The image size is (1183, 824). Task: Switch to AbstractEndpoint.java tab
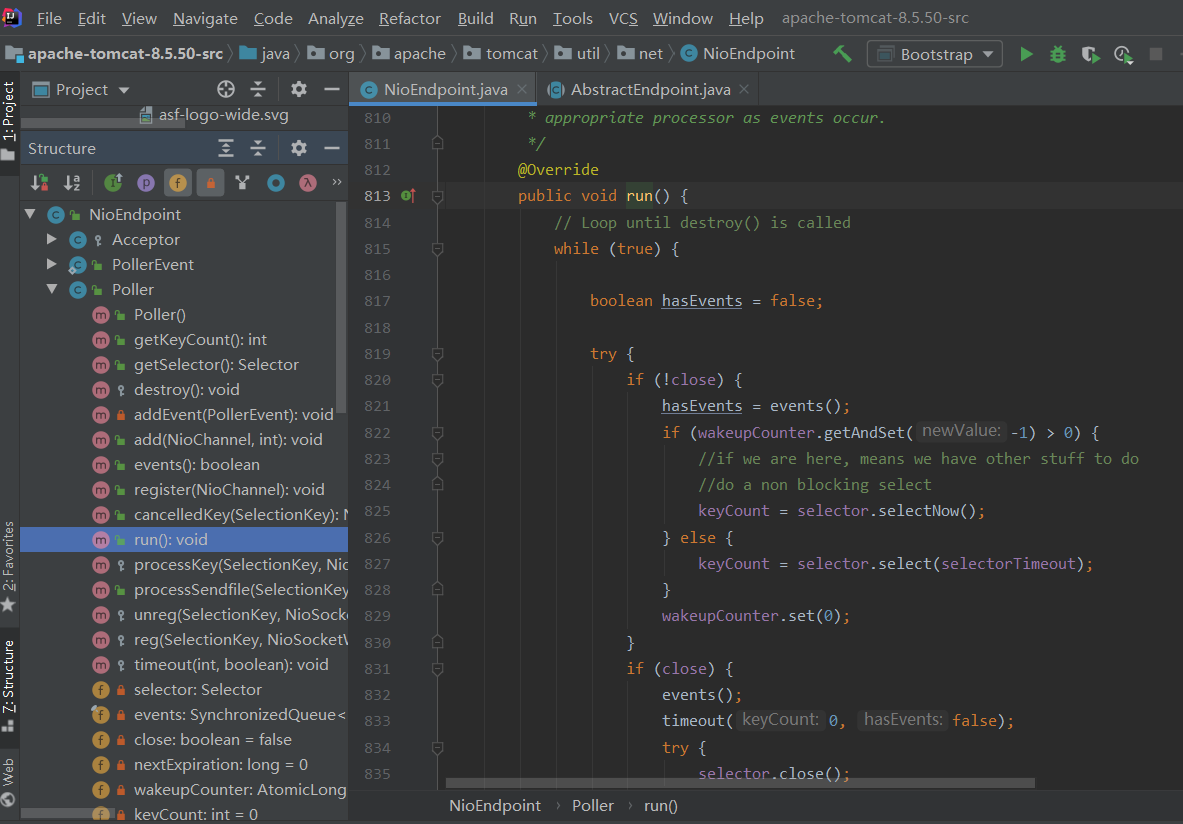click(650, 90)
